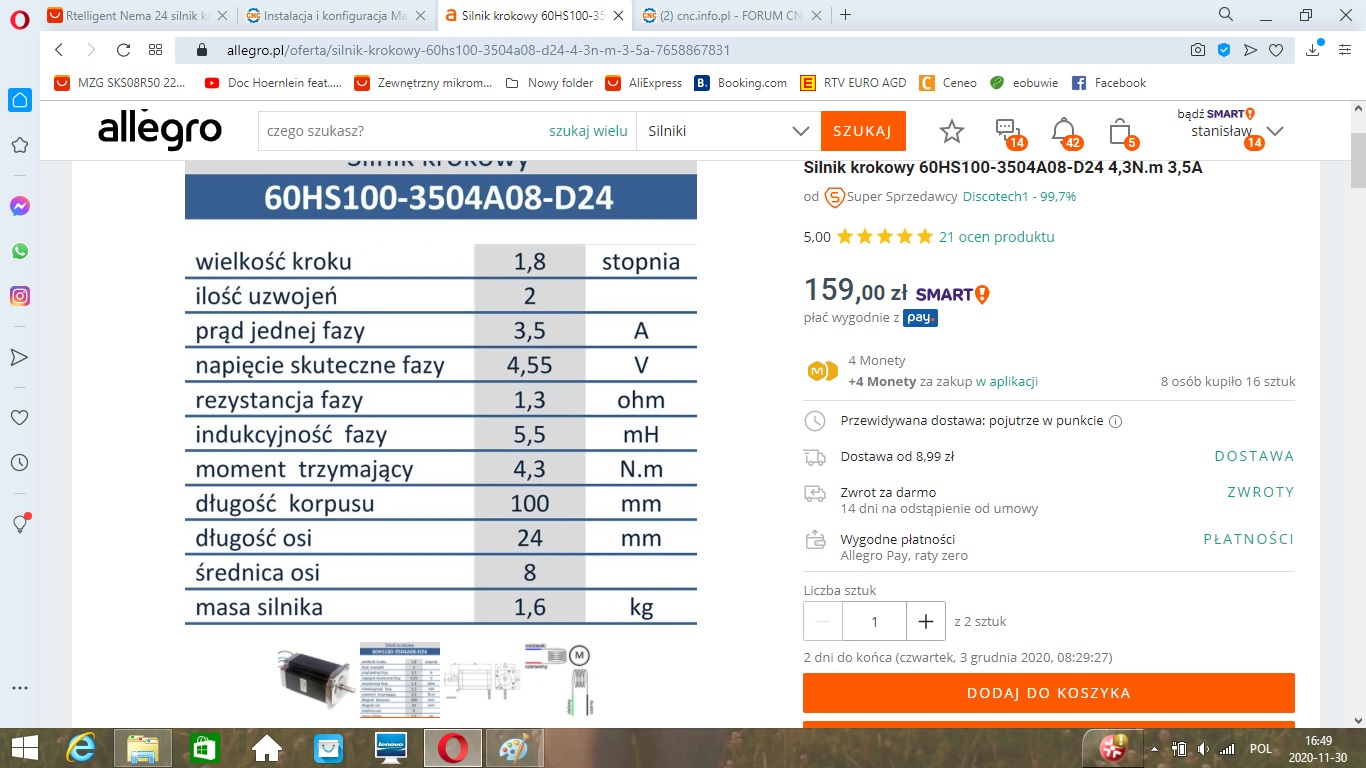Open Messenger in Opera sidebar
This screenshot has width=1366, height=768.
[19, 206]
